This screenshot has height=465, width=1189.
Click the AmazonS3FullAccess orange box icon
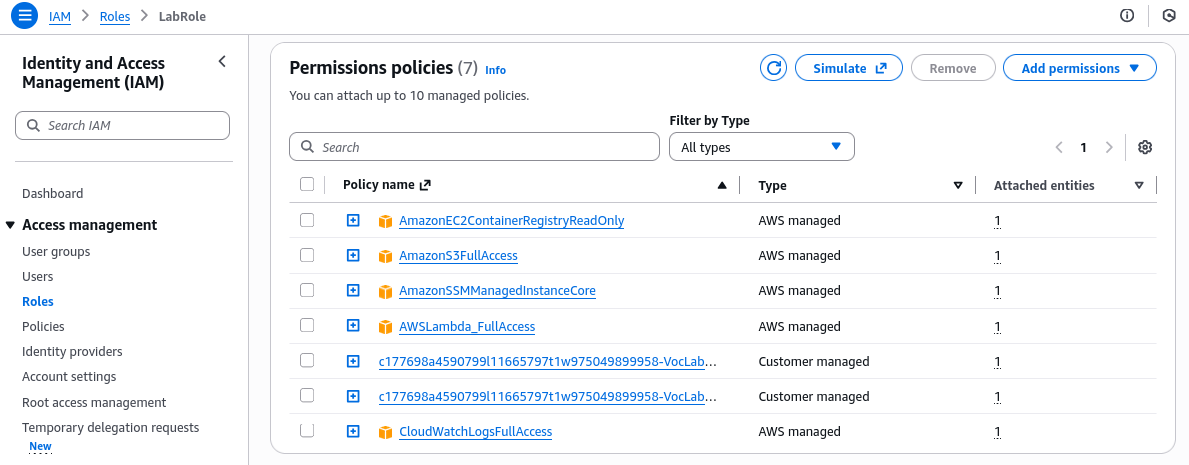point(386,256)
